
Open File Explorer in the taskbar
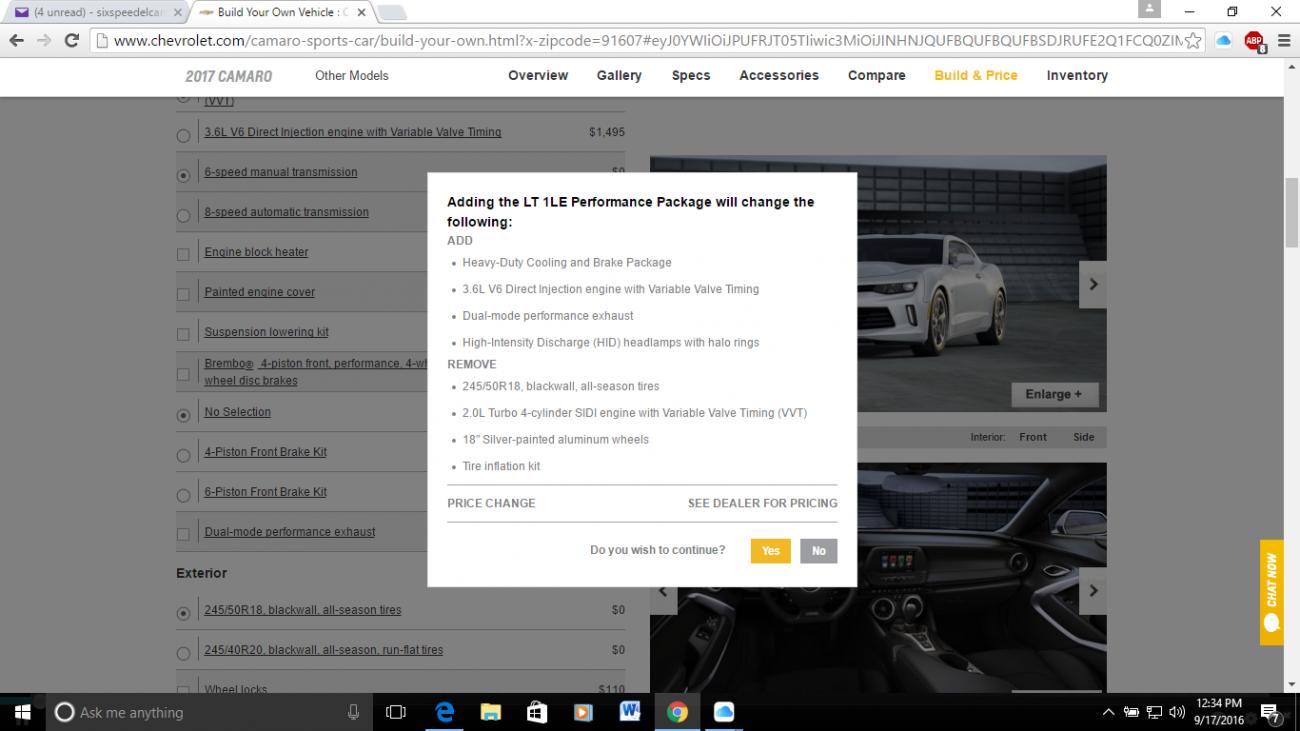491,712
